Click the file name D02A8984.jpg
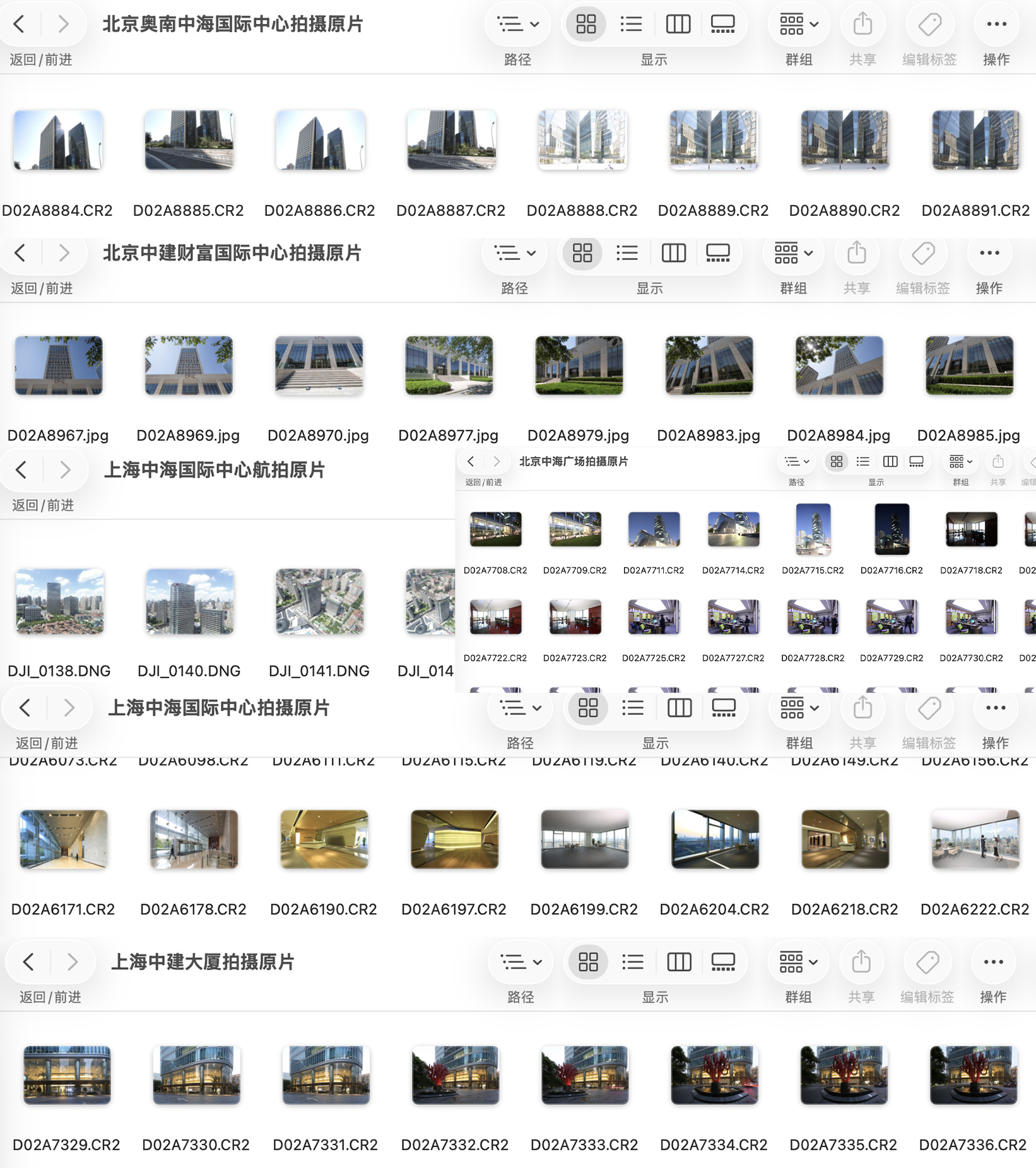The height and width of the screenshot is (1168, 1036). point(839,435)
